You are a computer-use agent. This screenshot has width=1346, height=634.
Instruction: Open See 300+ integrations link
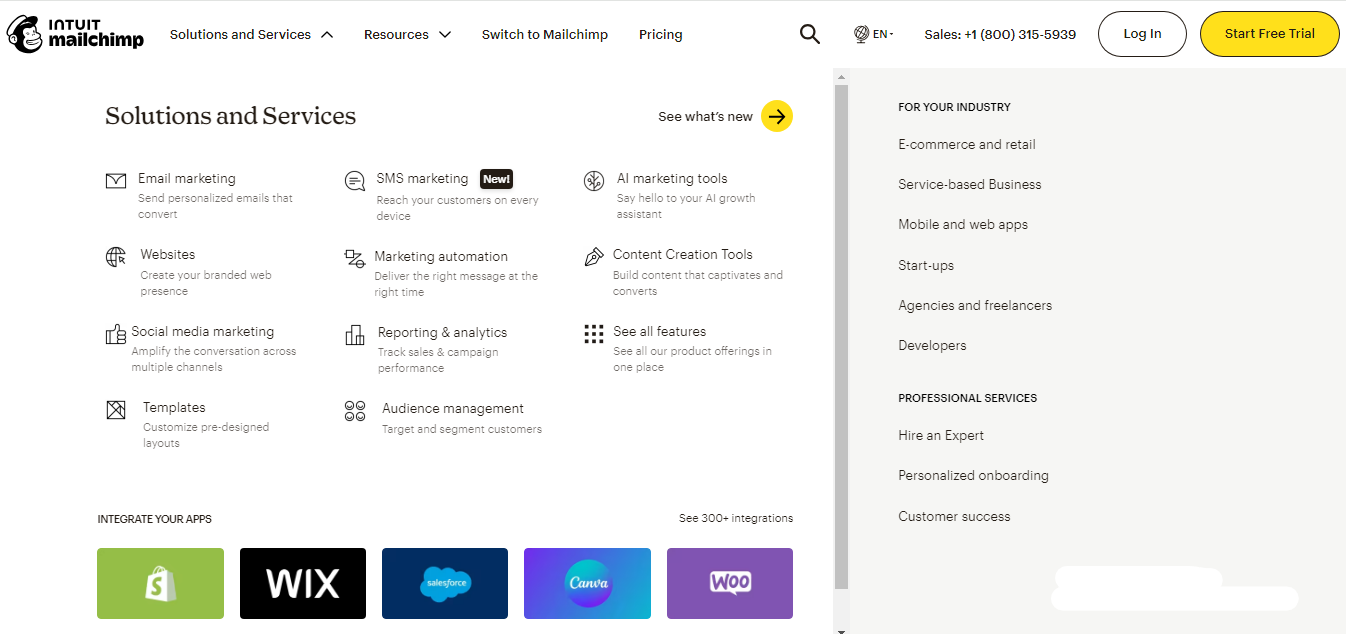(736, 518)
